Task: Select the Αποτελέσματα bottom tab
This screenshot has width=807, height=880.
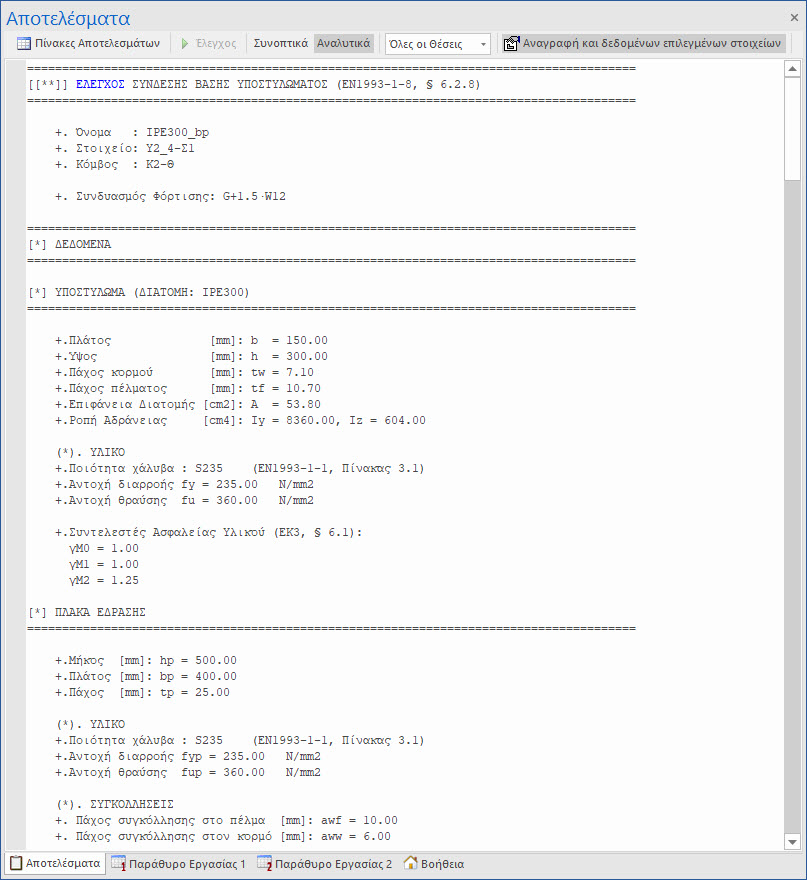Action: point(55,864)
